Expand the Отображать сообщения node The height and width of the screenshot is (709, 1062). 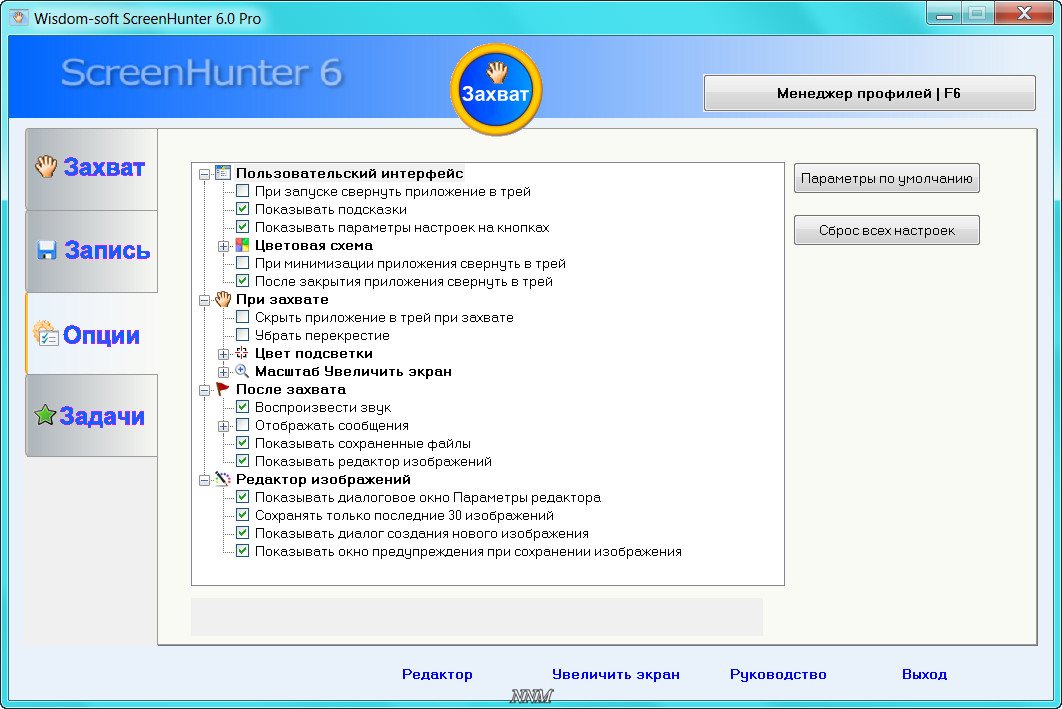pyautogui.click(x=224, y=425)
